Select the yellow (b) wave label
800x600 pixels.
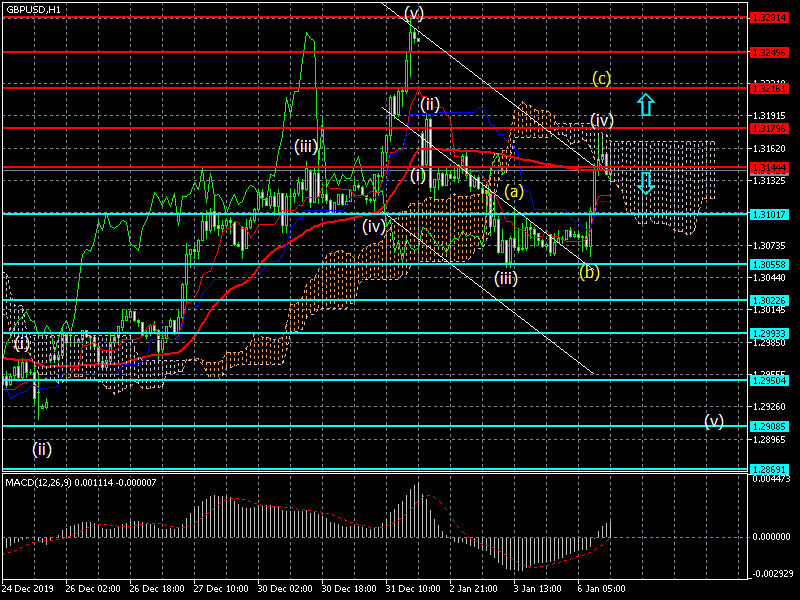click(589, 272)
